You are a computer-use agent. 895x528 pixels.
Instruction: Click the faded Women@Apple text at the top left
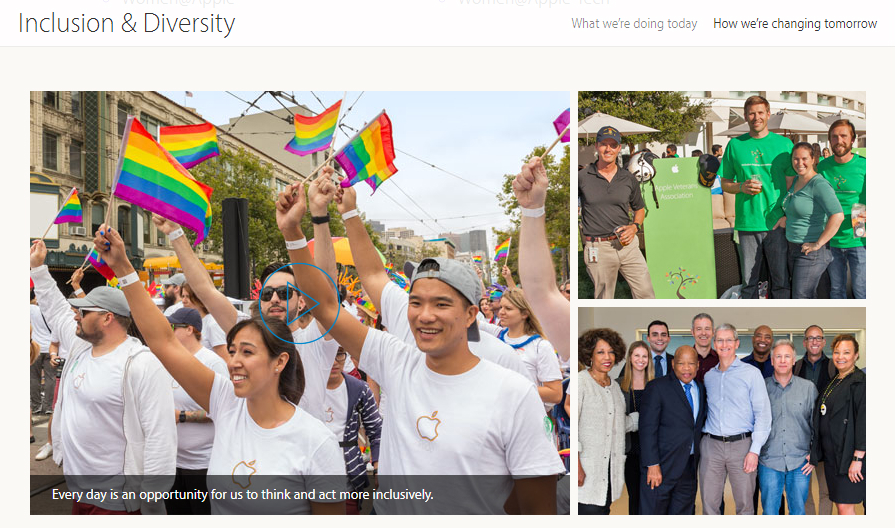[177, 2]
